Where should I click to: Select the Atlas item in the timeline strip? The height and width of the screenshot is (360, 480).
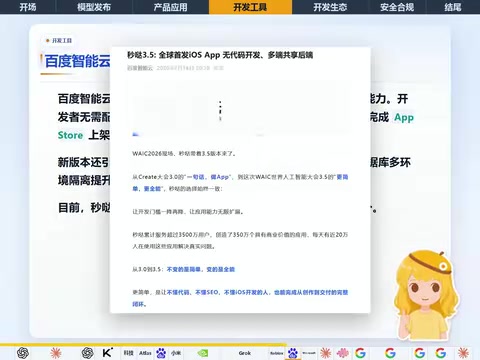click(x=145, y=353)
